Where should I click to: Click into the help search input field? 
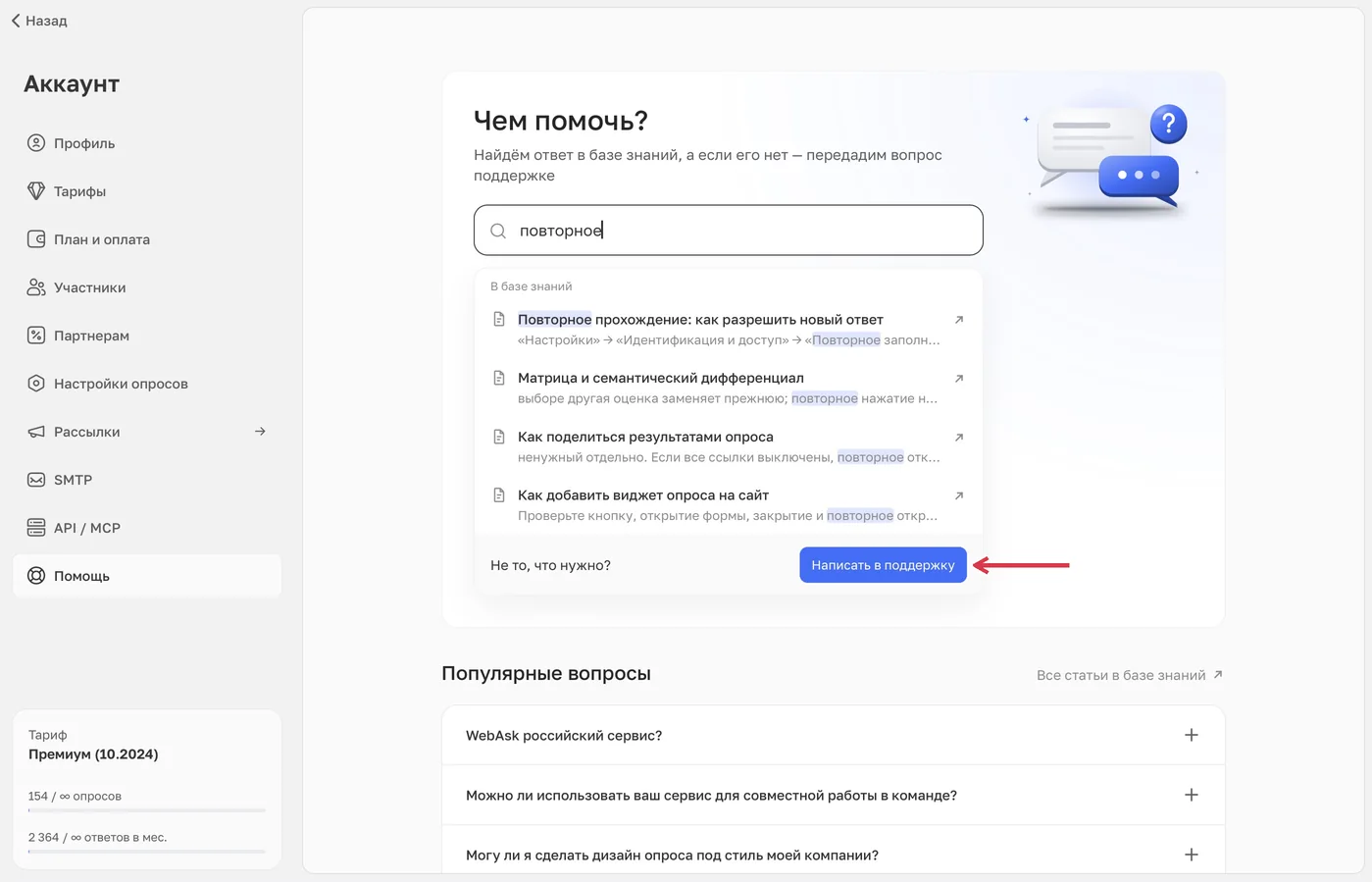tap(729, 231)
